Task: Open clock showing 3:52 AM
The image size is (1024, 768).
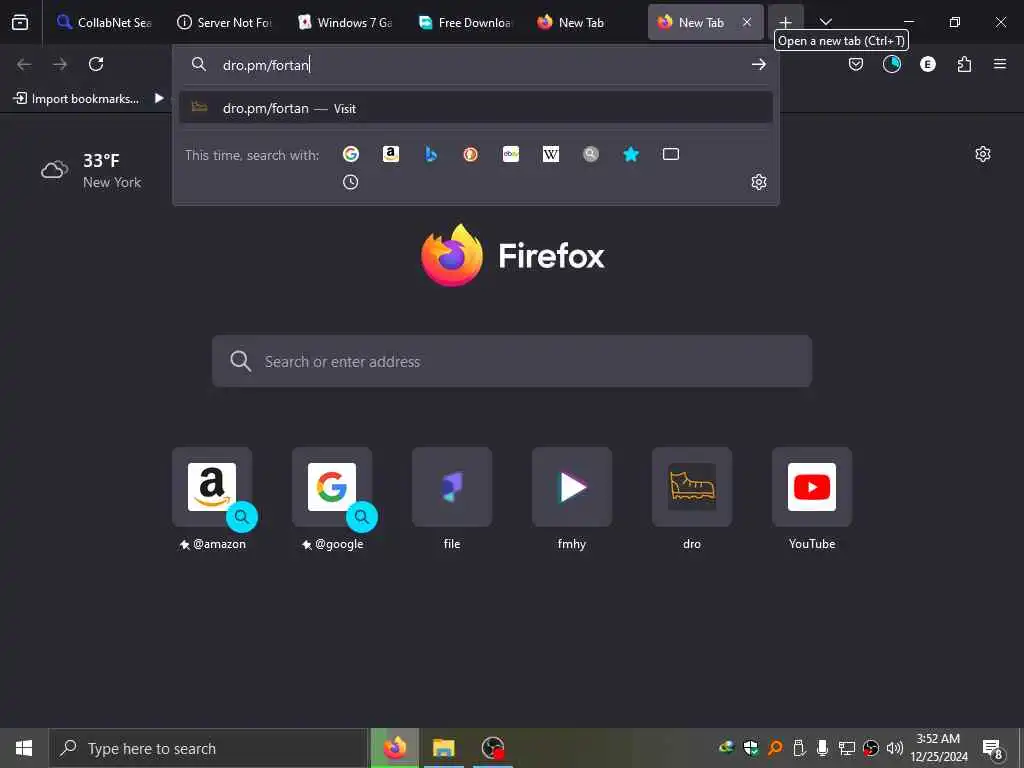Action: (938, 748)
